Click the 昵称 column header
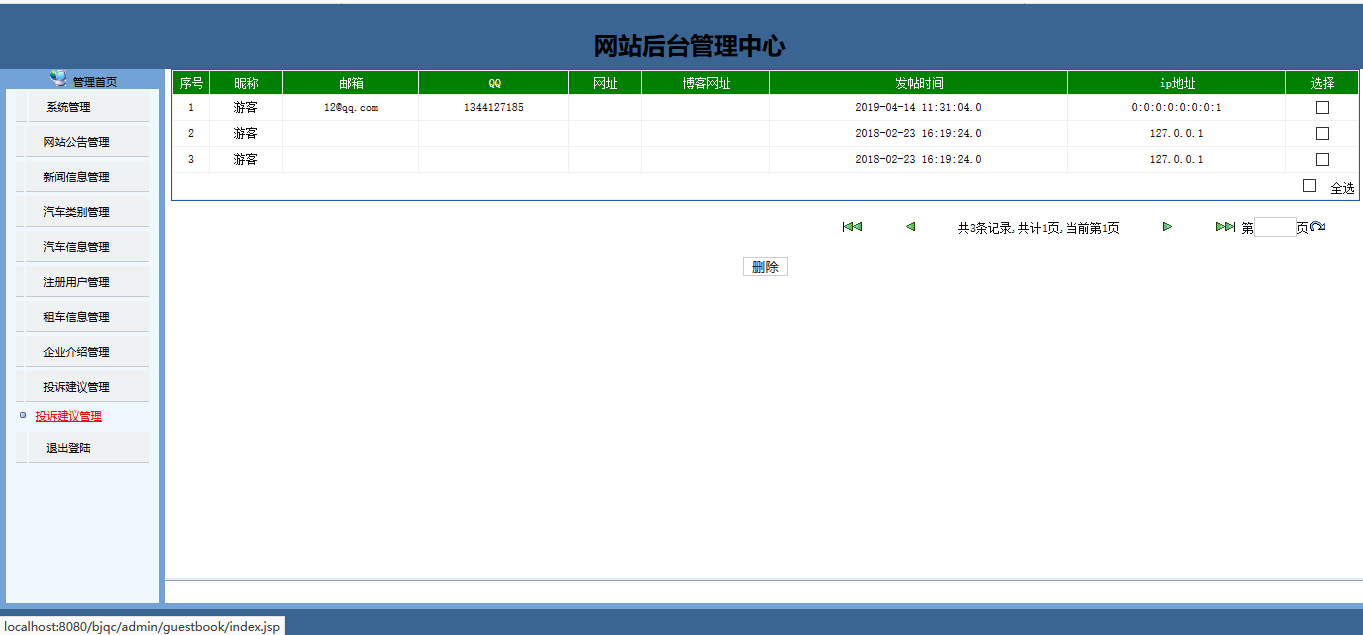Image resolution: width=1363 pixels, height=635 pixels. (246, 83)
